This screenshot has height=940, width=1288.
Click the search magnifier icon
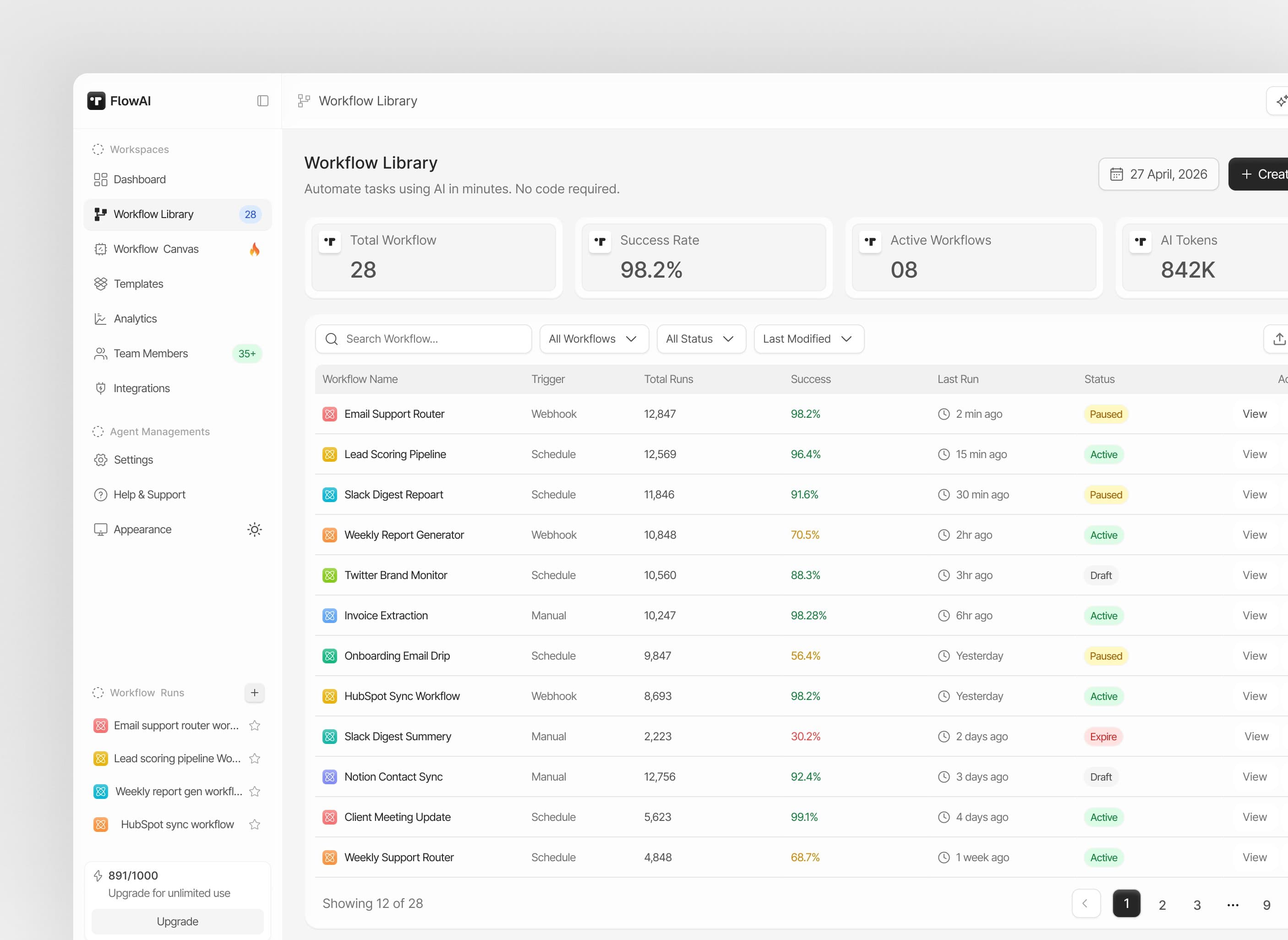coord(332,339)
